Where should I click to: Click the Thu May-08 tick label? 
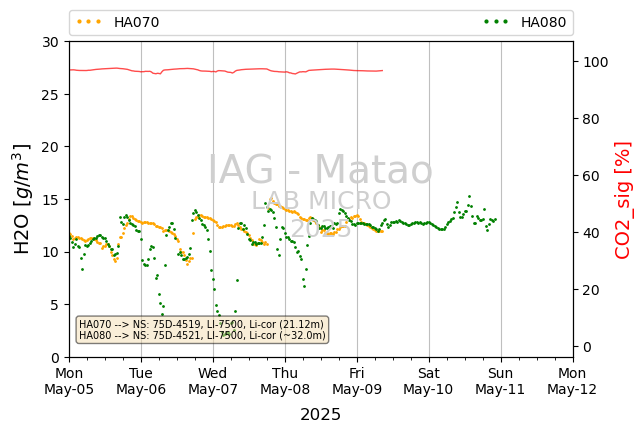point(285,381)
